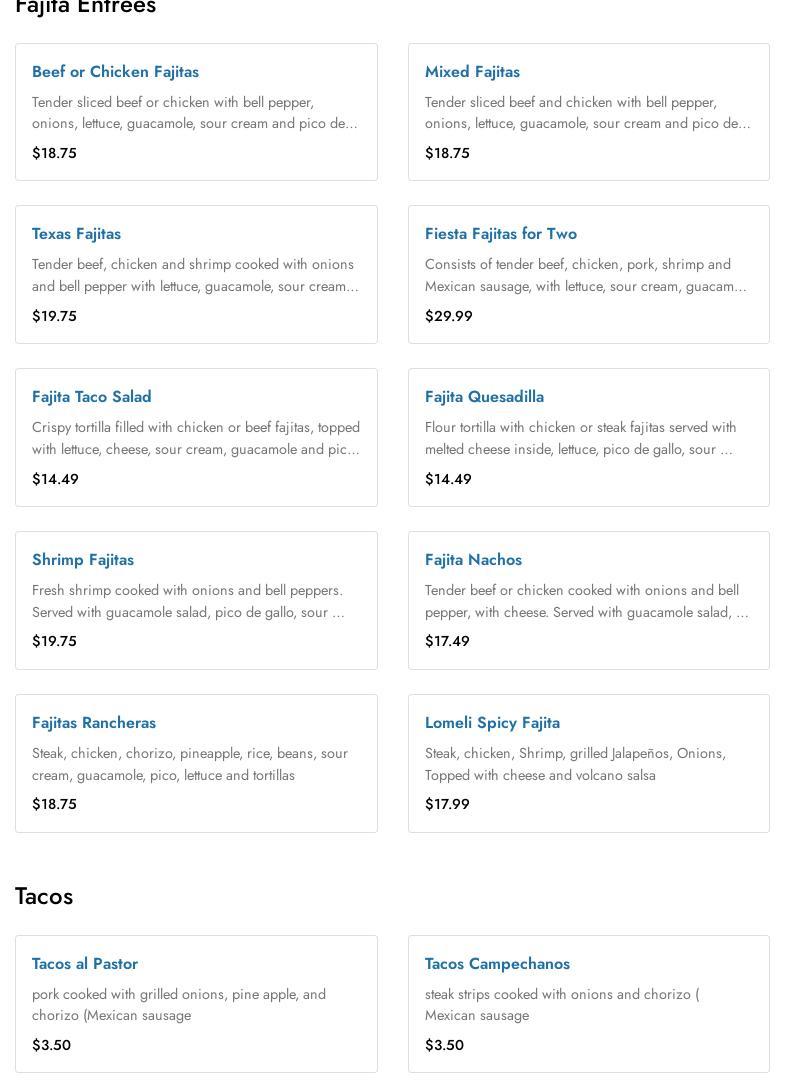The width and height of the screenshot is (785, 1082).
Task: Click the $17.99 Lomeli Spicy Fajita price
Action: click(447, 804)
